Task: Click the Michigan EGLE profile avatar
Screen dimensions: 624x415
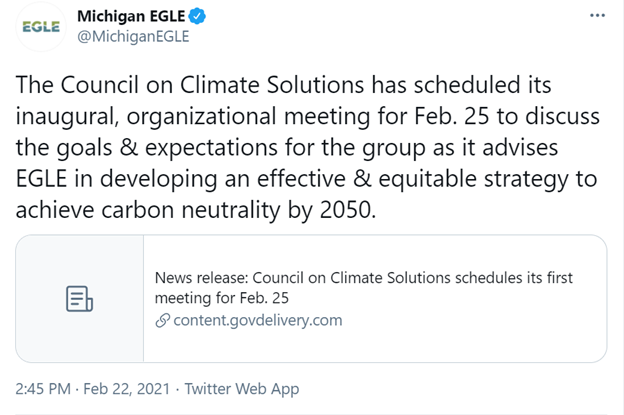Action: pos(39,28)
